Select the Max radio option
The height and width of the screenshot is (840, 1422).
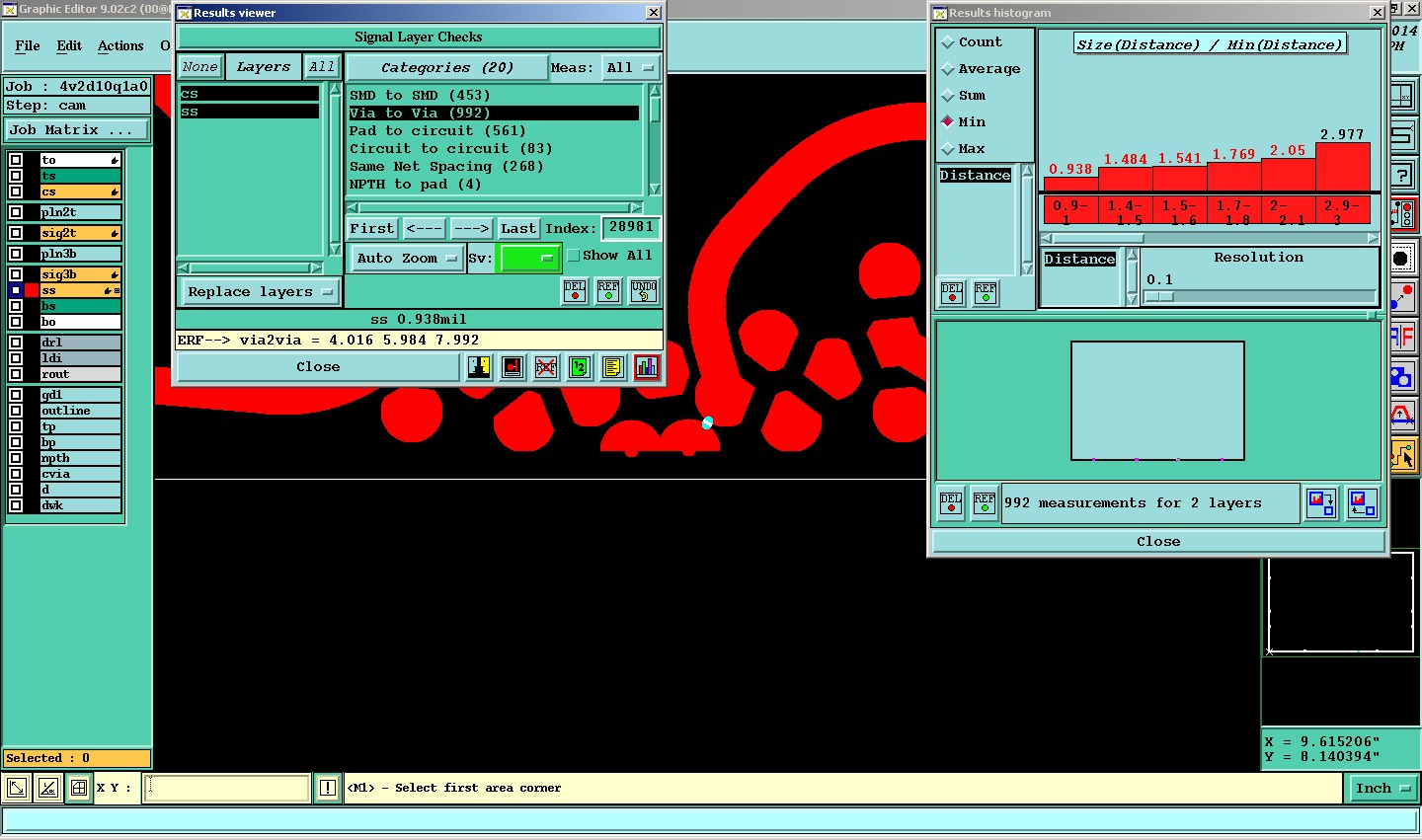[x=948, y=149]
